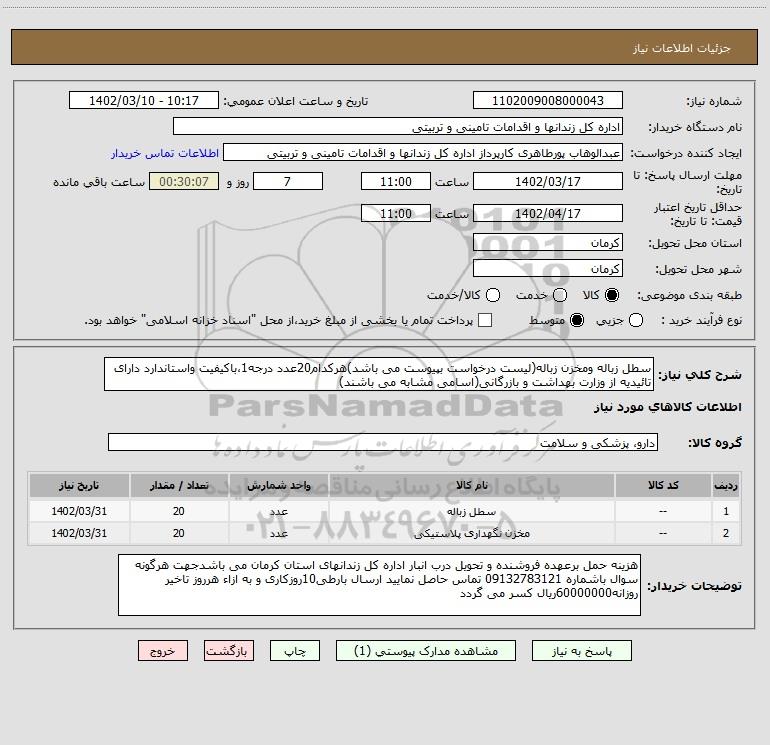Viewport: 770px width, 745px height.
Task: Toggle the اسناد خزانه اسلامی payment checkbox
Action: (485, 320)
